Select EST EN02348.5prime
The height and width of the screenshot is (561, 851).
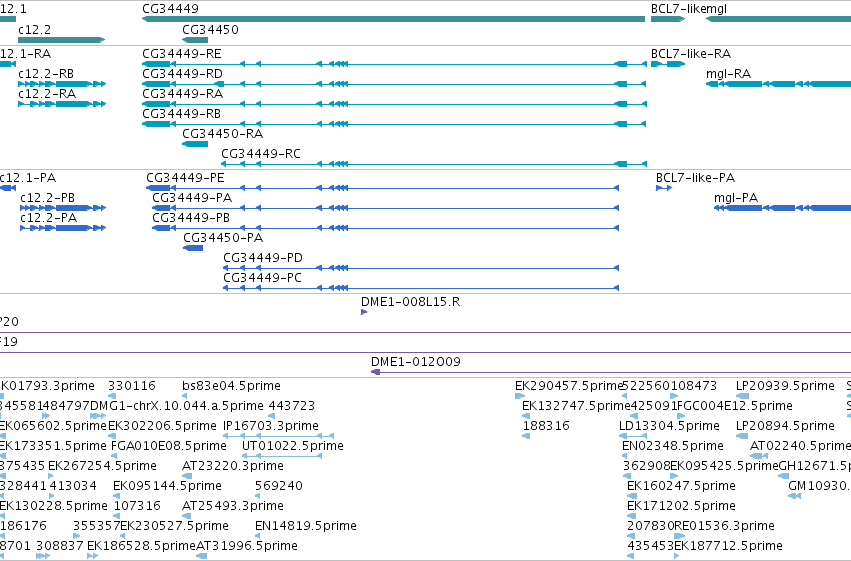point(672,447)
